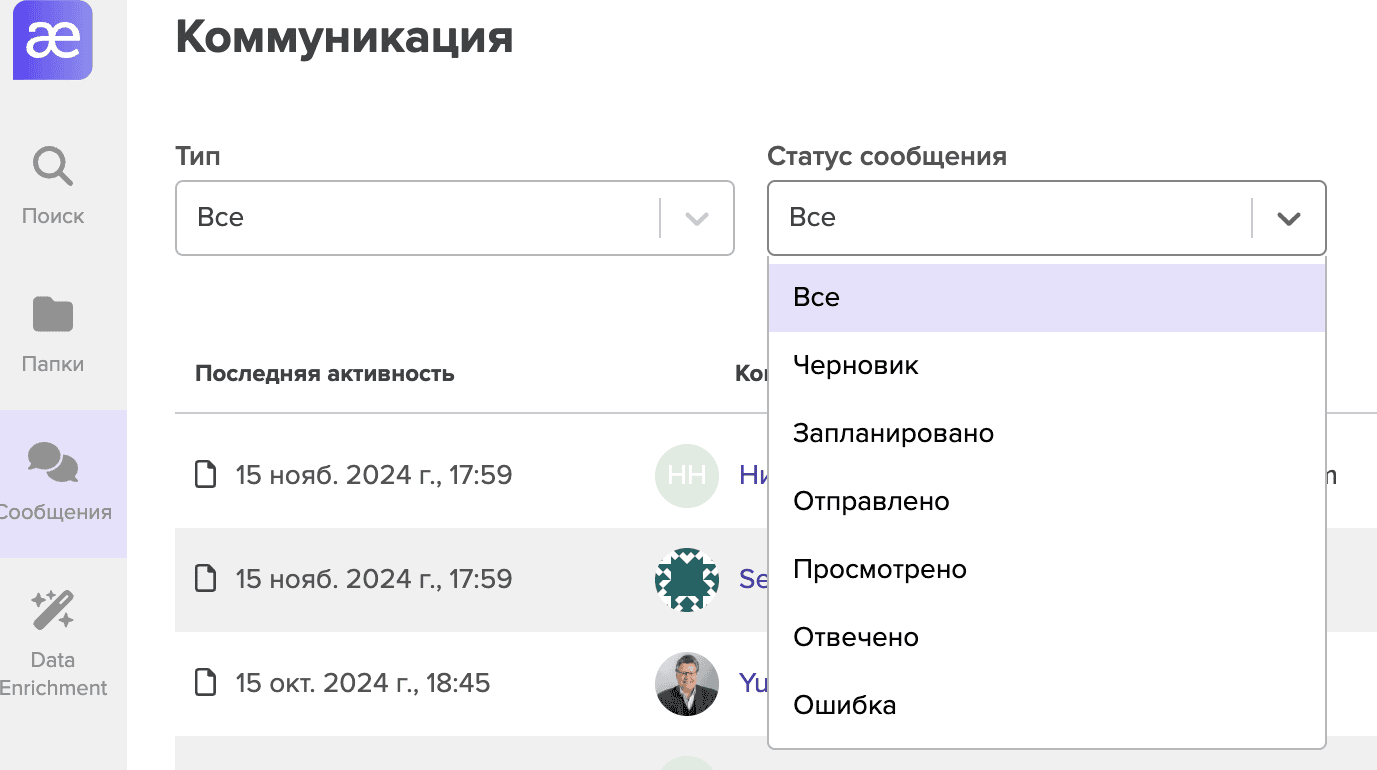The width and height of the screenshot is (1377, 770).
Task: Select Запланировано status option
Action: click(893, 434)
